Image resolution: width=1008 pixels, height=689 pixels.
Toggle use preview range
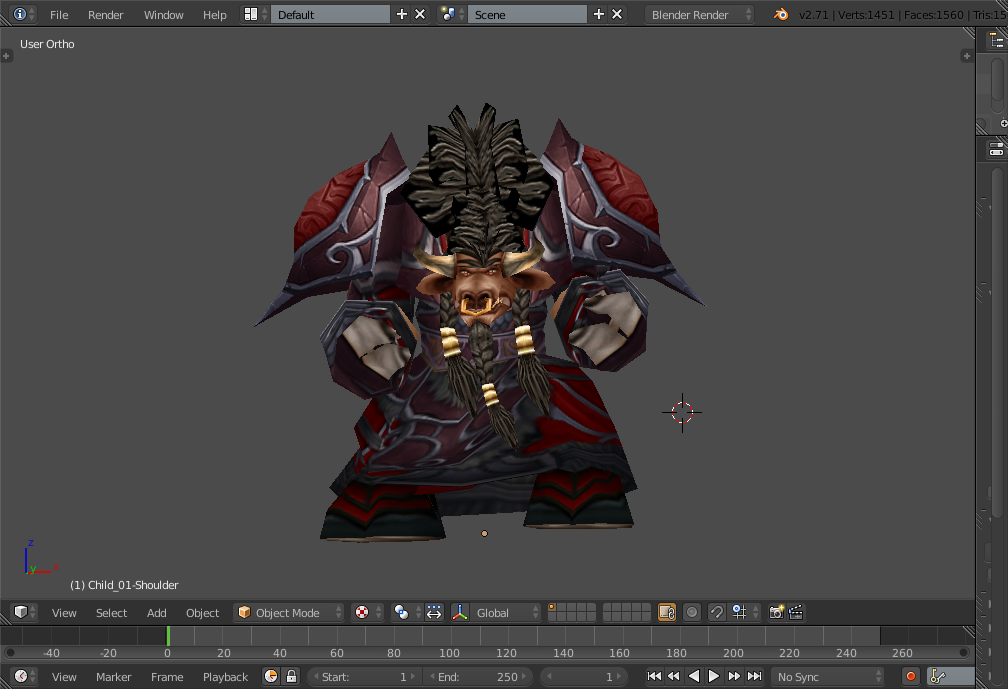(x=271, y=676)
